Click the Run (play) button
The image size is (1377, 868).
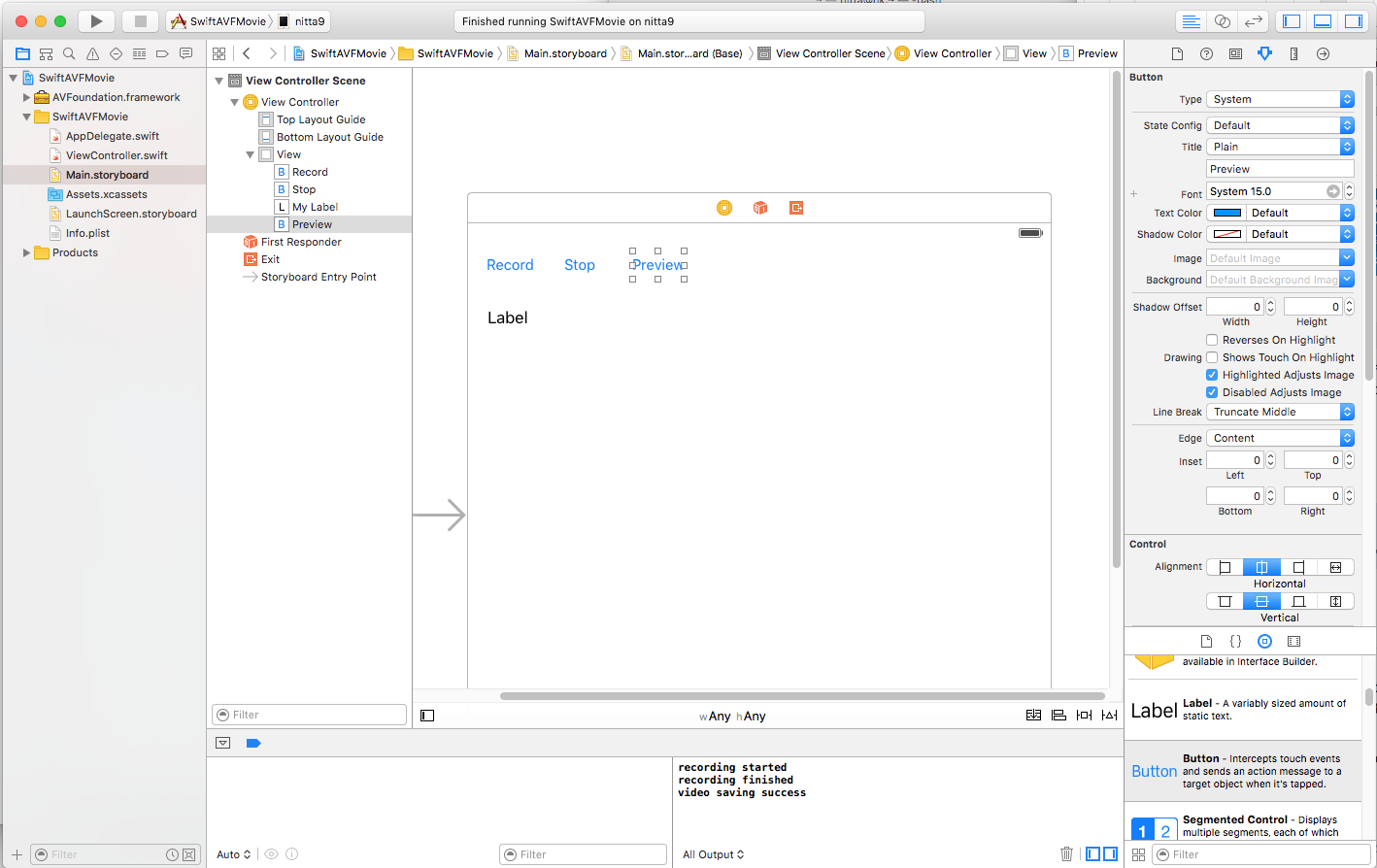point(95,21)
